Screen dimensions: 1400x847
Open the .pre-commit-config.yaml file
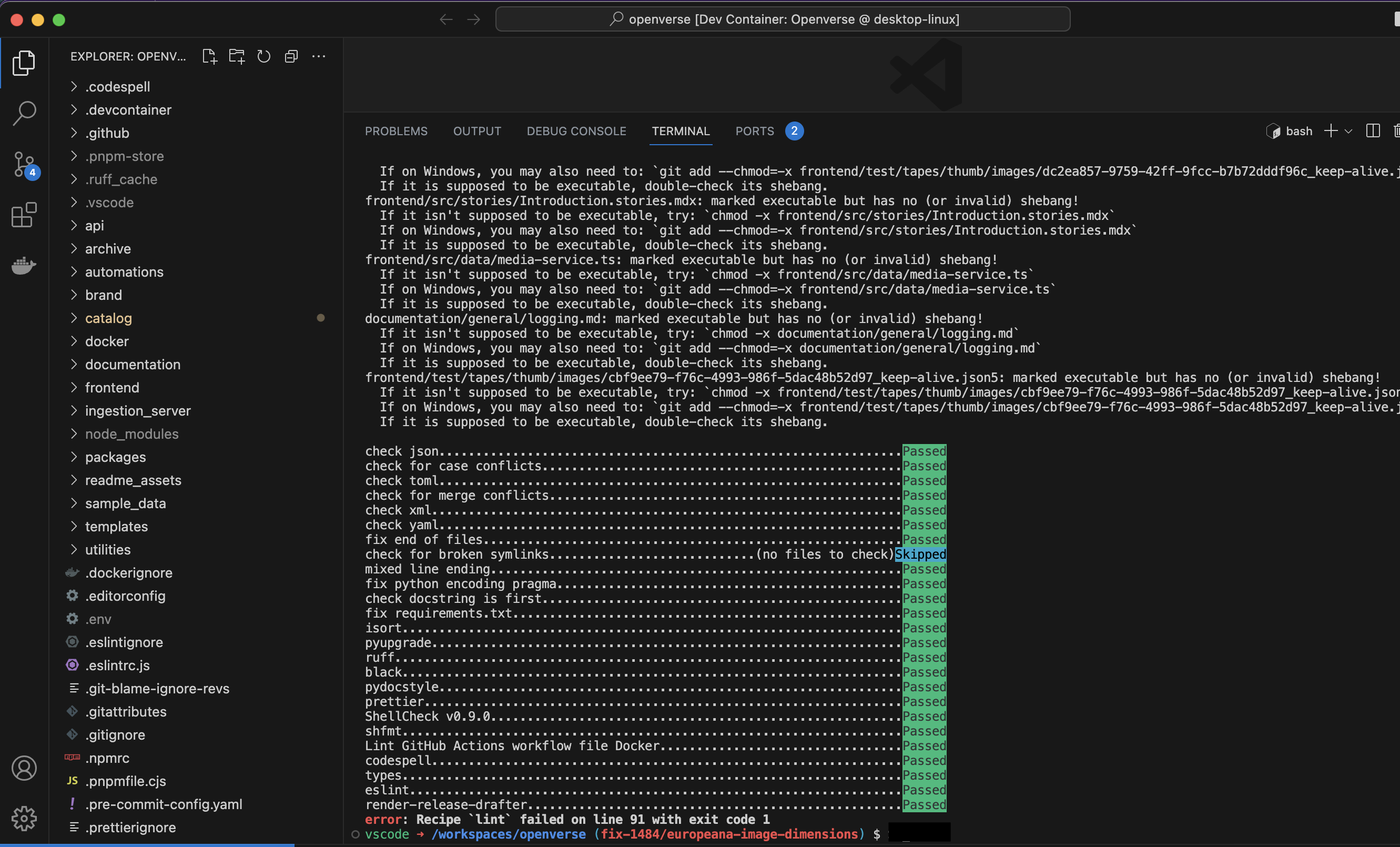click(164, 804)
